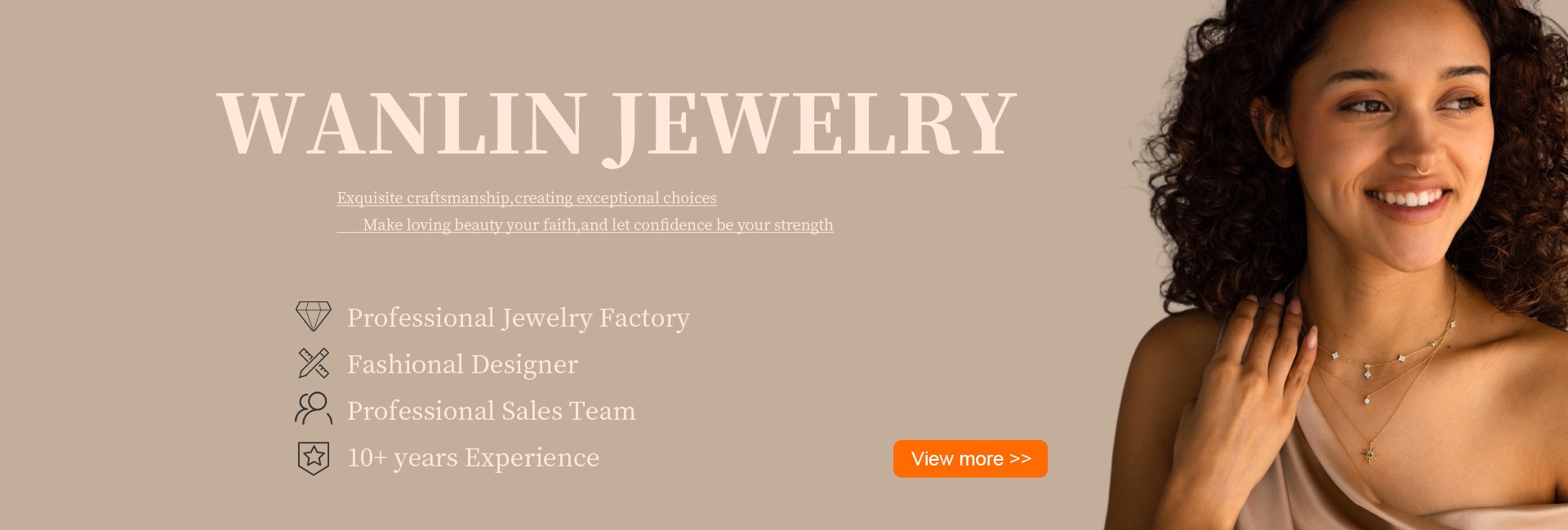Click the diamond gem icon
Viewport: 1568px width, 530px height.
click(314, 316)
